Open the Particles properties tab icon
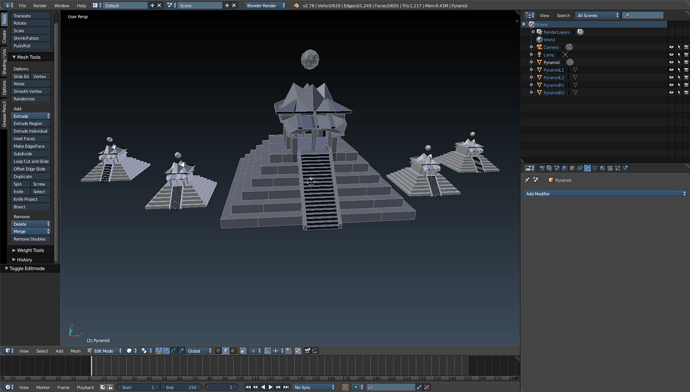Image resolution: width=690 pixels, height=392 pixels. point(618,168)
